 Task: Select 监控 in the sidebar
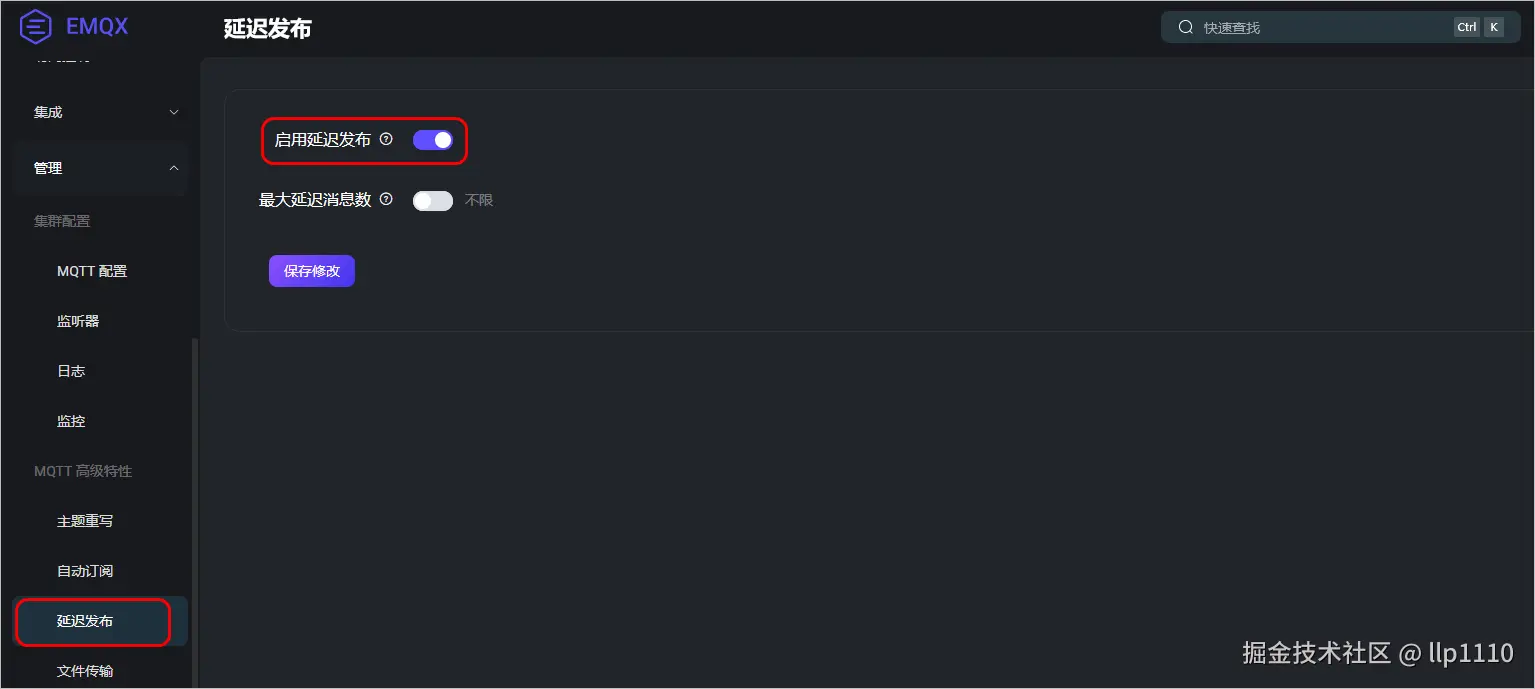click(x=71, y=421)
